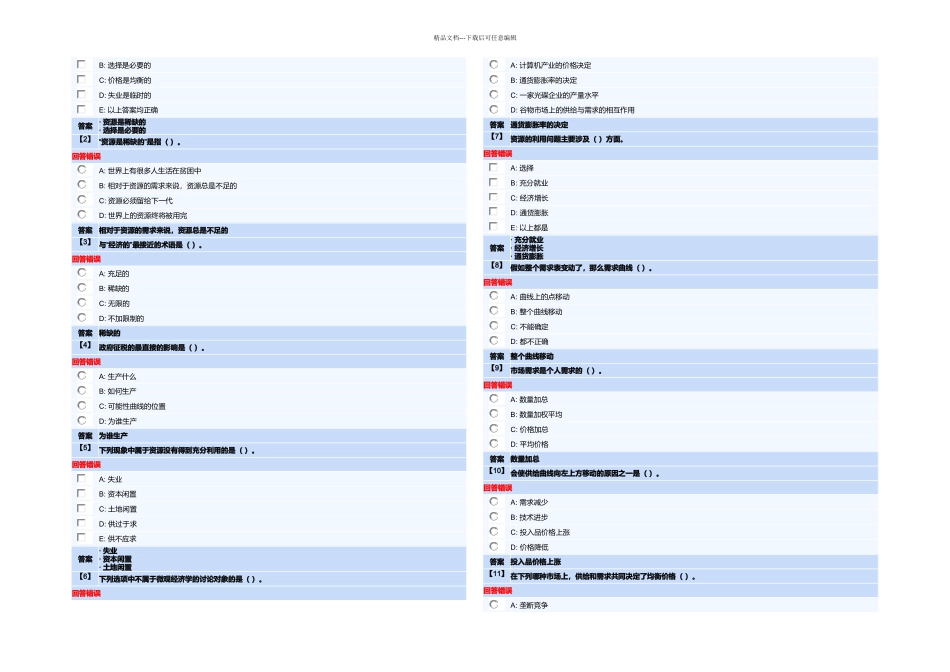Click question text "与'经济的'最接近的术语是"
The width and height of the screenshot is (950, 672).
coord(141,245)
